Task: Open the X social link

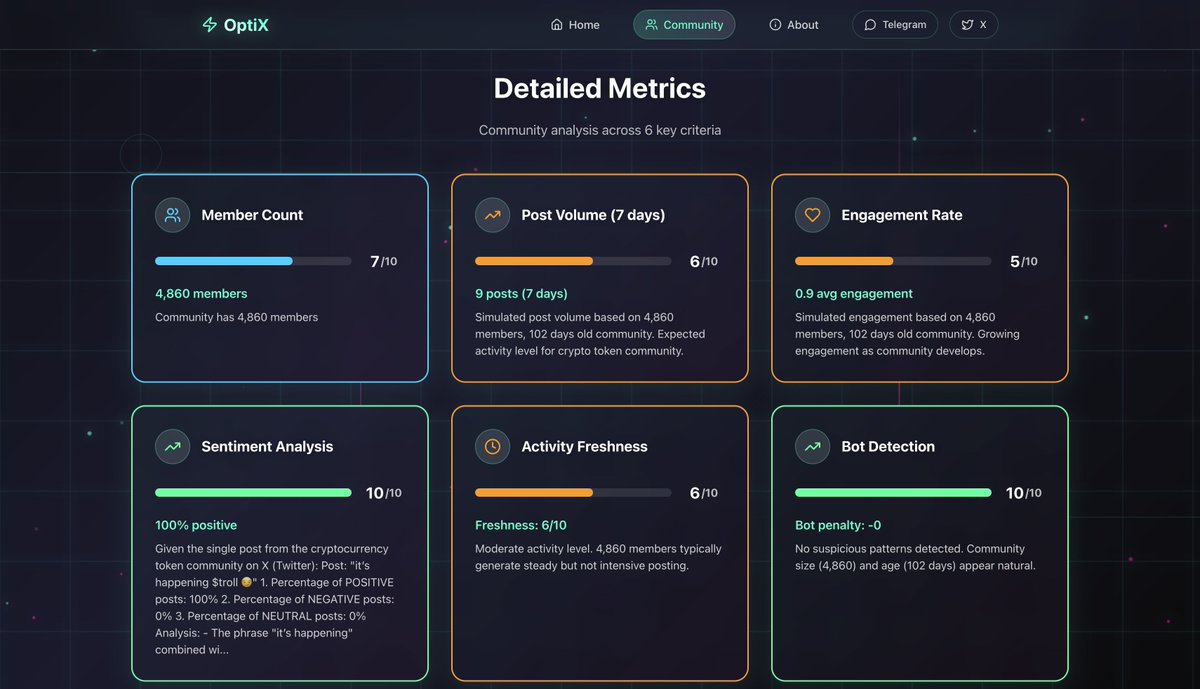Action: pyautogui.click(x=972, y=24)
